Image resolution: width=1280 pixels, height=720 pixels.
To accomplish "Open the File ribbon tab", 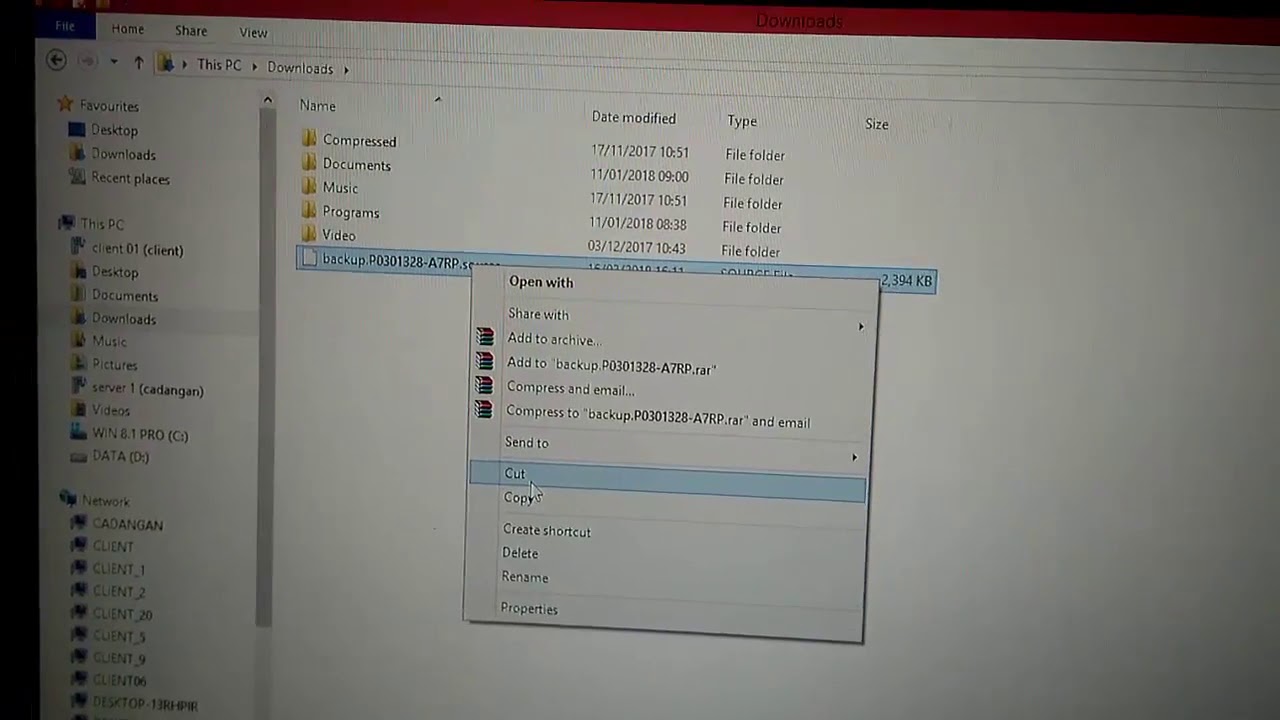I will (x=65, y=26).
